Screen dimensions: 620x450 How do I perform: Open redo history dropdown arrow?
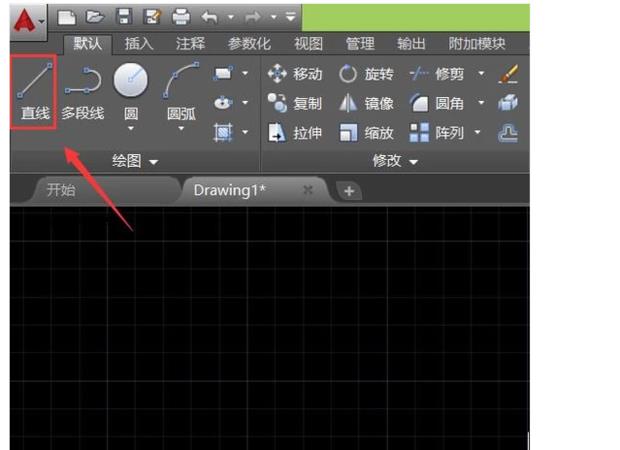(274, 17)
